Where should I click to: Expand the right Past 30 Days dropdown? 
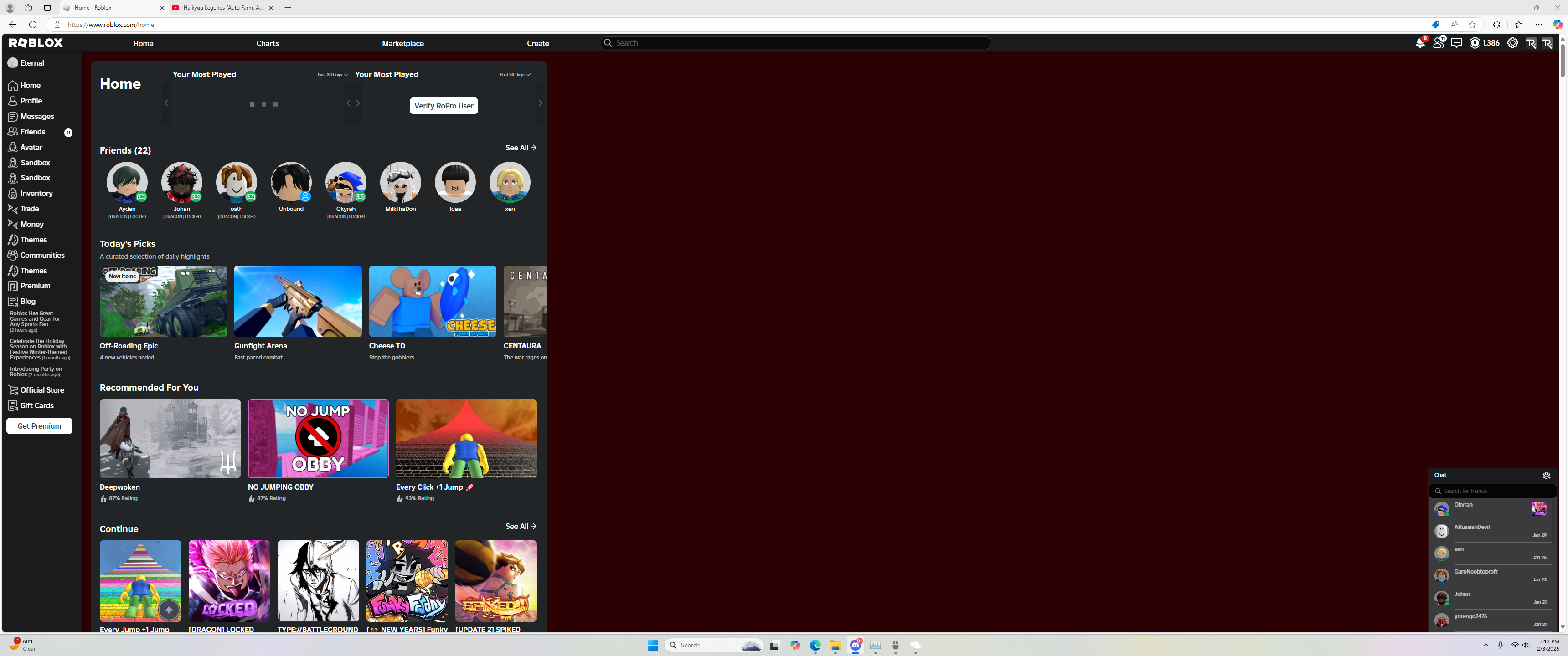(x=515, y=75)
